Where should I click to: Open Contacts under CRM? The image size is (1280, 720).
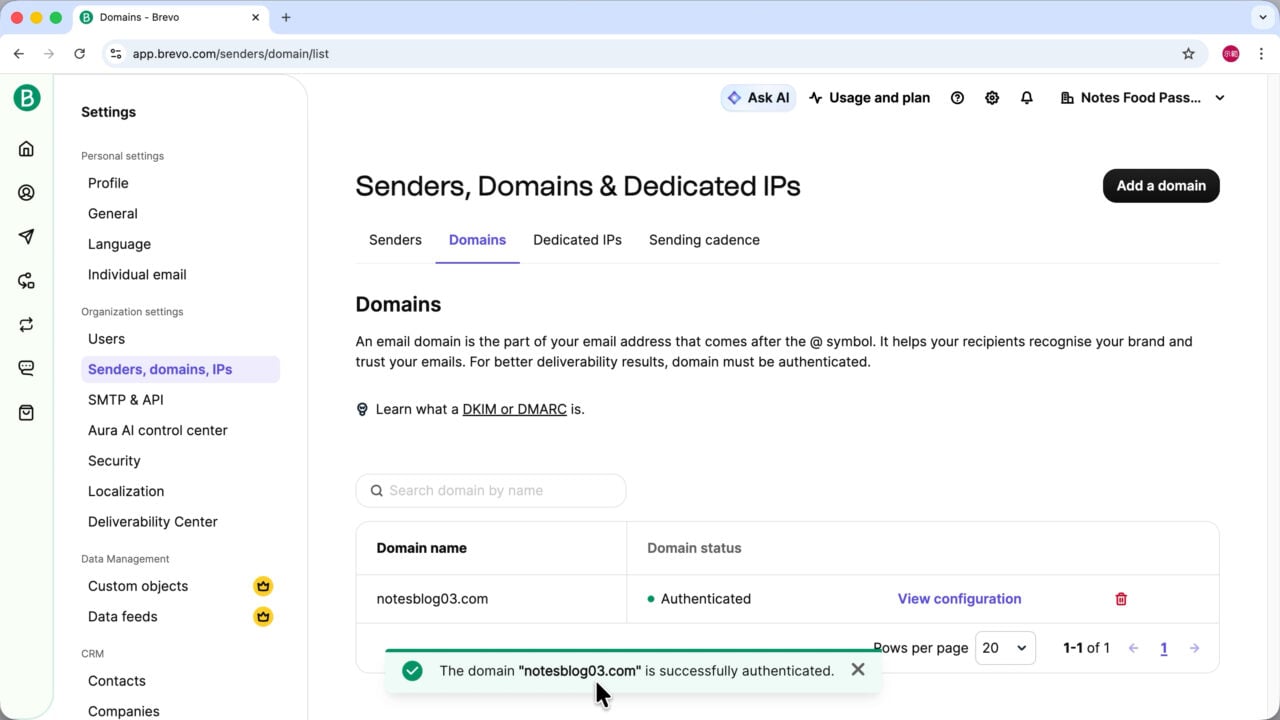[x=117, y=681]
